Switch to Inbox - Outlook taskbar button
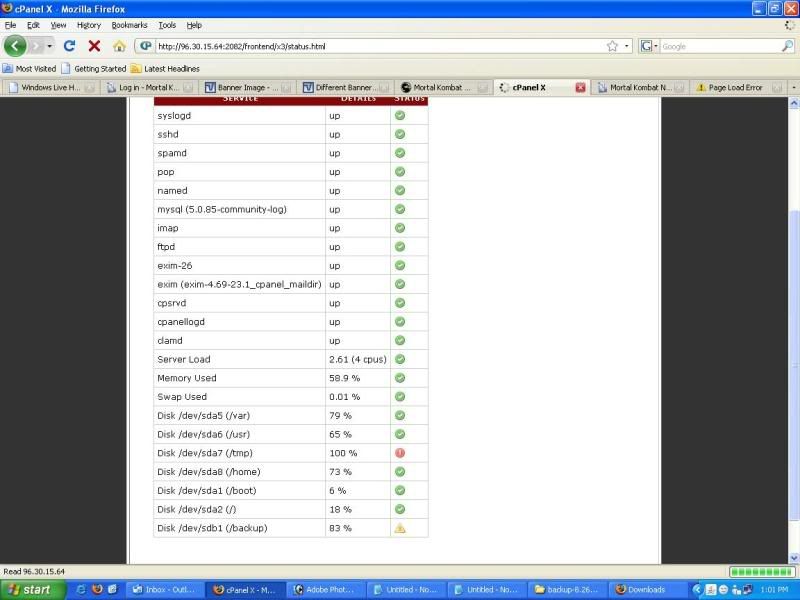800x600 pixels. tap(164, 590)
